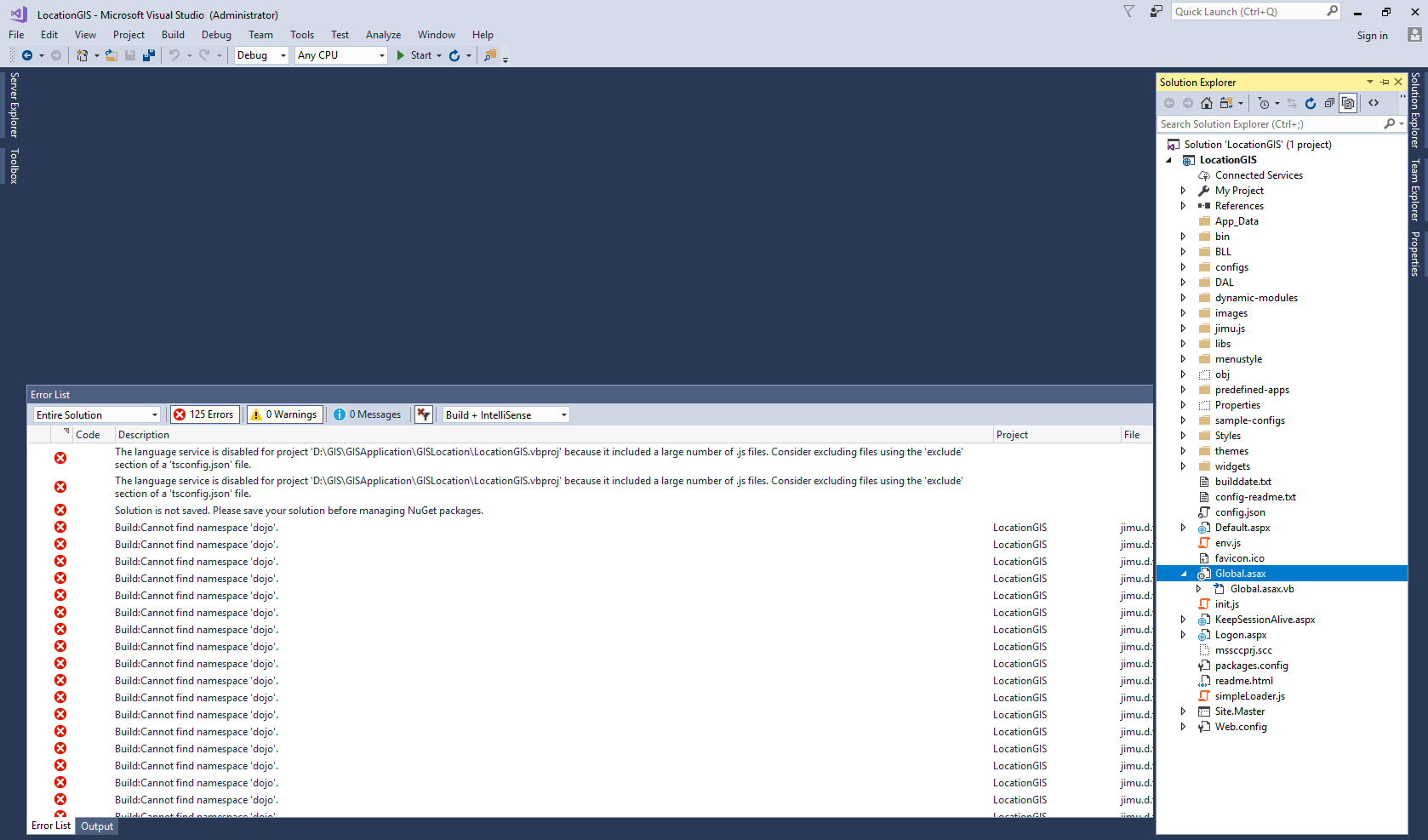Switch to the Output tab
1428x840 pixels.
point(97,826)
